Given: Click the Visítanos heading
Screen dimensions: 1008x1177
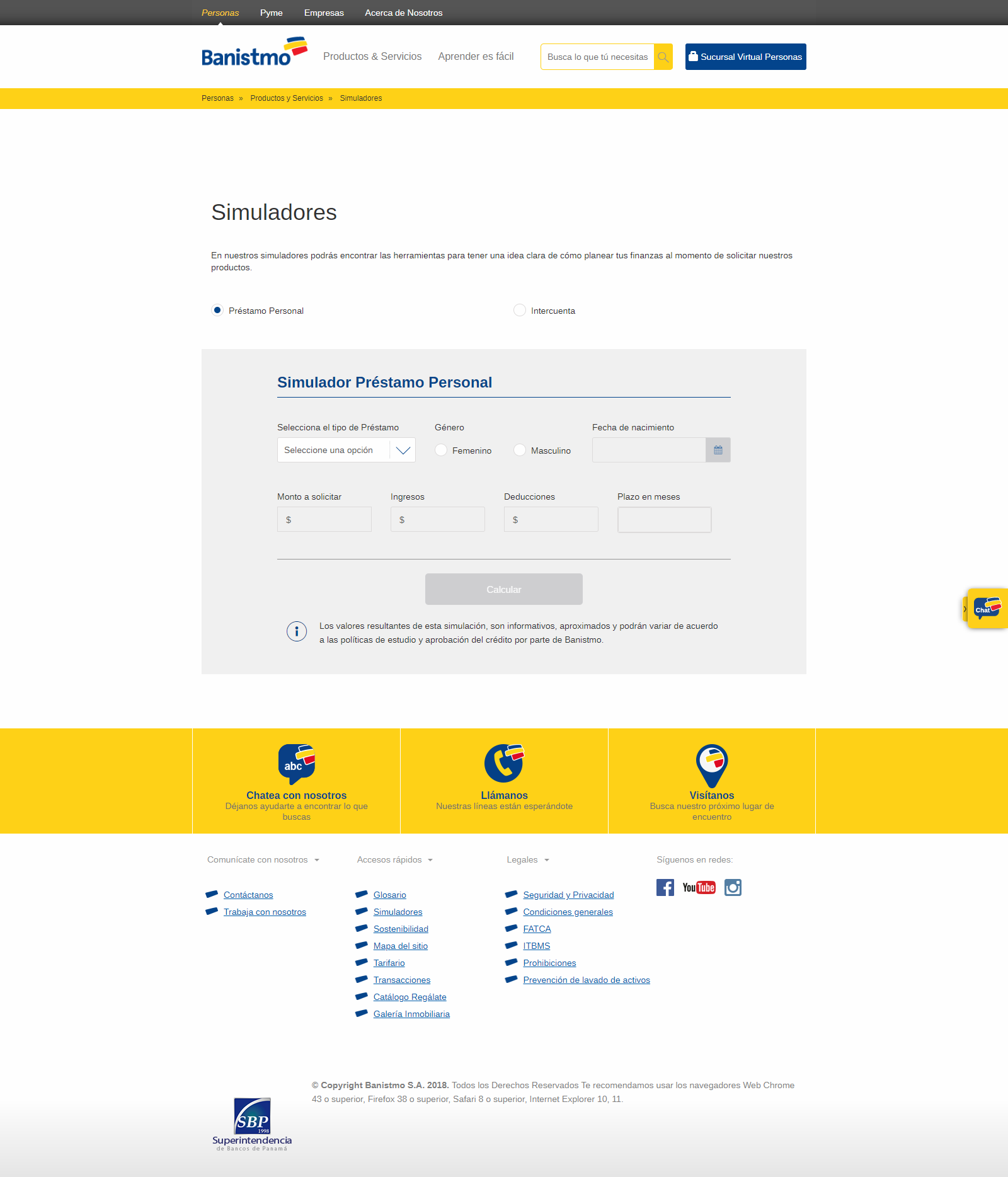Looking at the screenshot, I should (712, 795).
